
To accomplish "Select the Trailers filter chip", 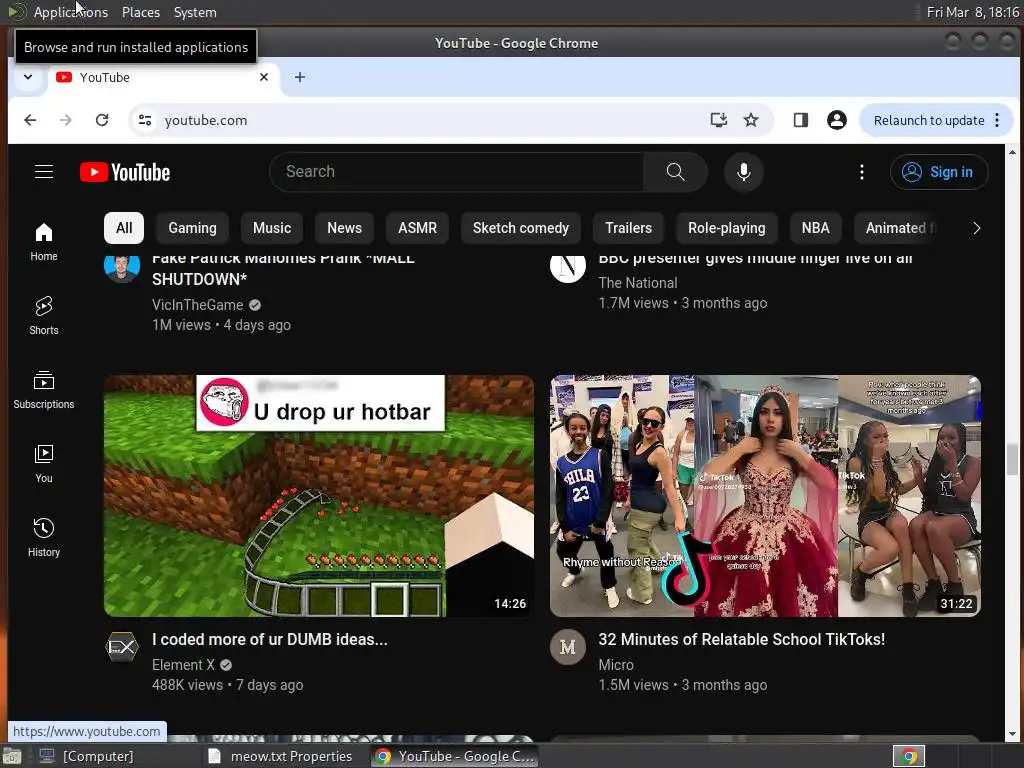I will coord(628,228).
